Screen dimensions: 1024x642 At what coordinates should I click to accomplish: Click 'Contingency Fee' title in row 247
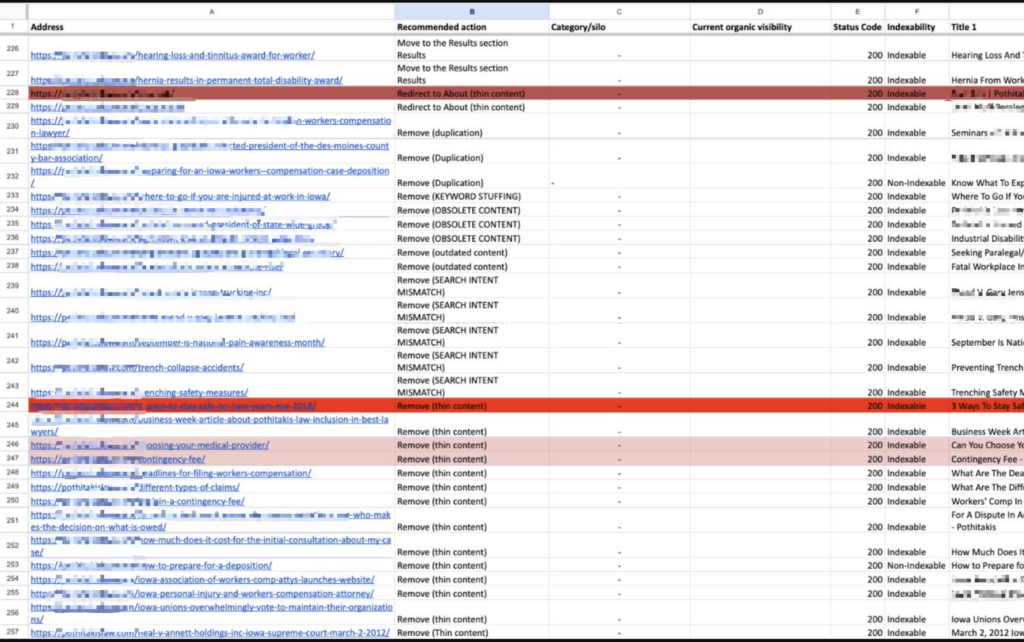pyautogui.click(x=987, y=460)
